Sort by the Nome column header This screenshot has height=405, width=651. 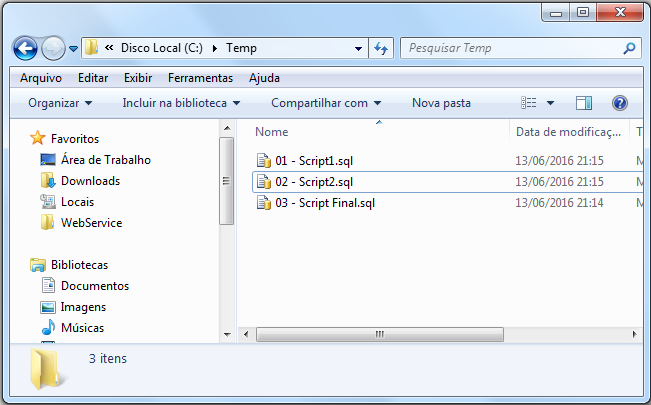[x=272, y=132]
